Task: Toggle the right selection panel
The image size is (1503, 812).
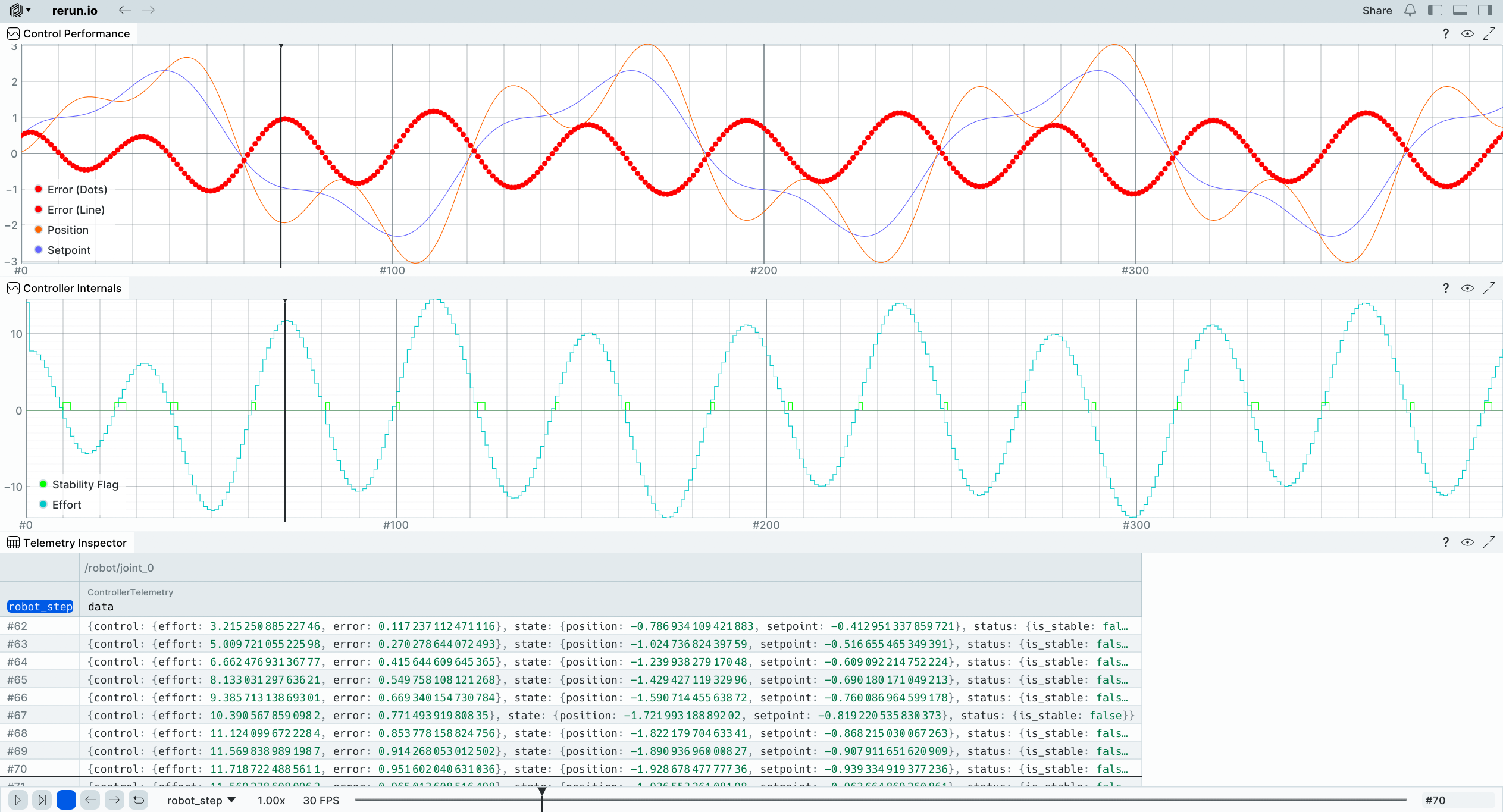Action: click(1485, 10)
